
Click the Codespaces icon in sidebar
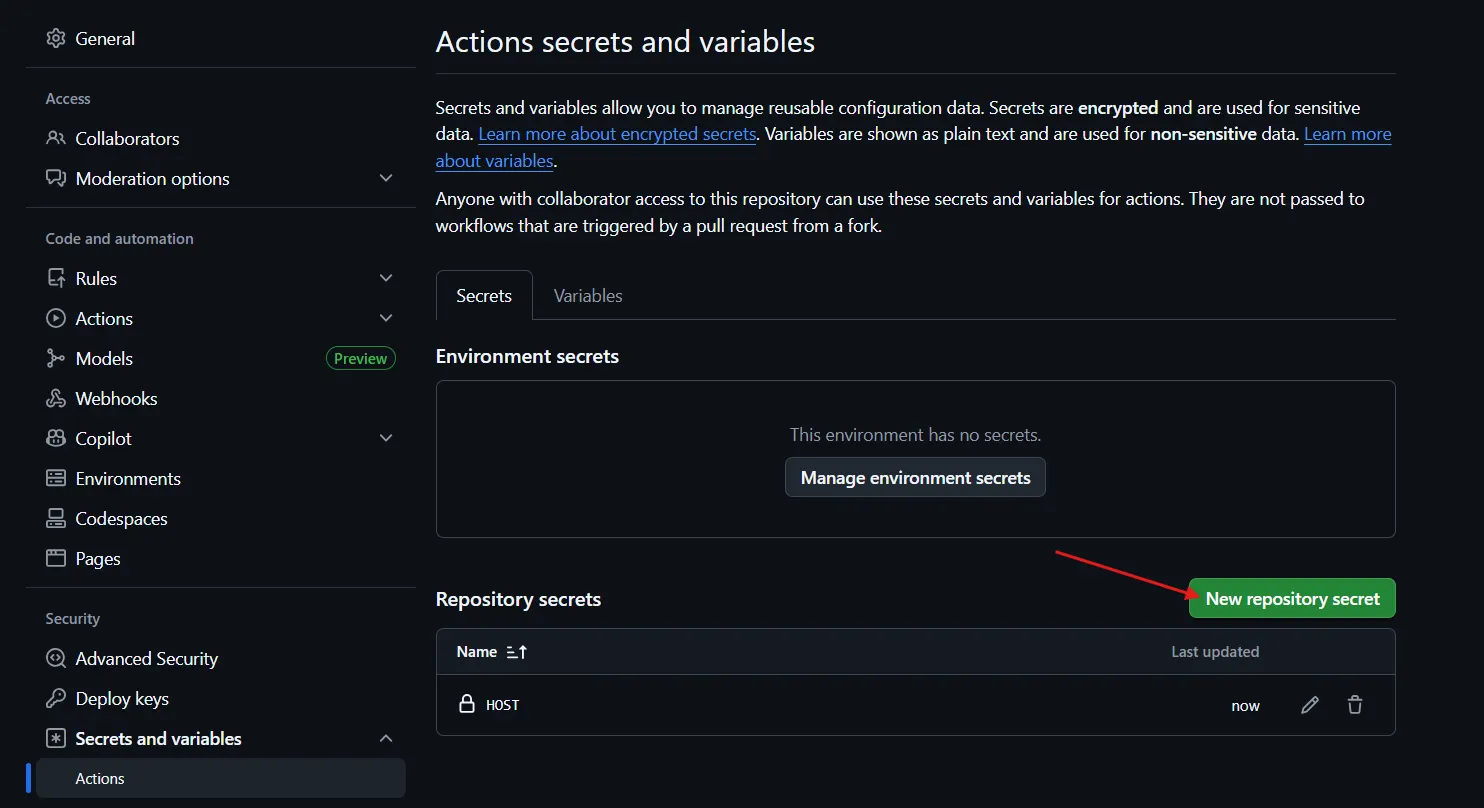point(56,519)
